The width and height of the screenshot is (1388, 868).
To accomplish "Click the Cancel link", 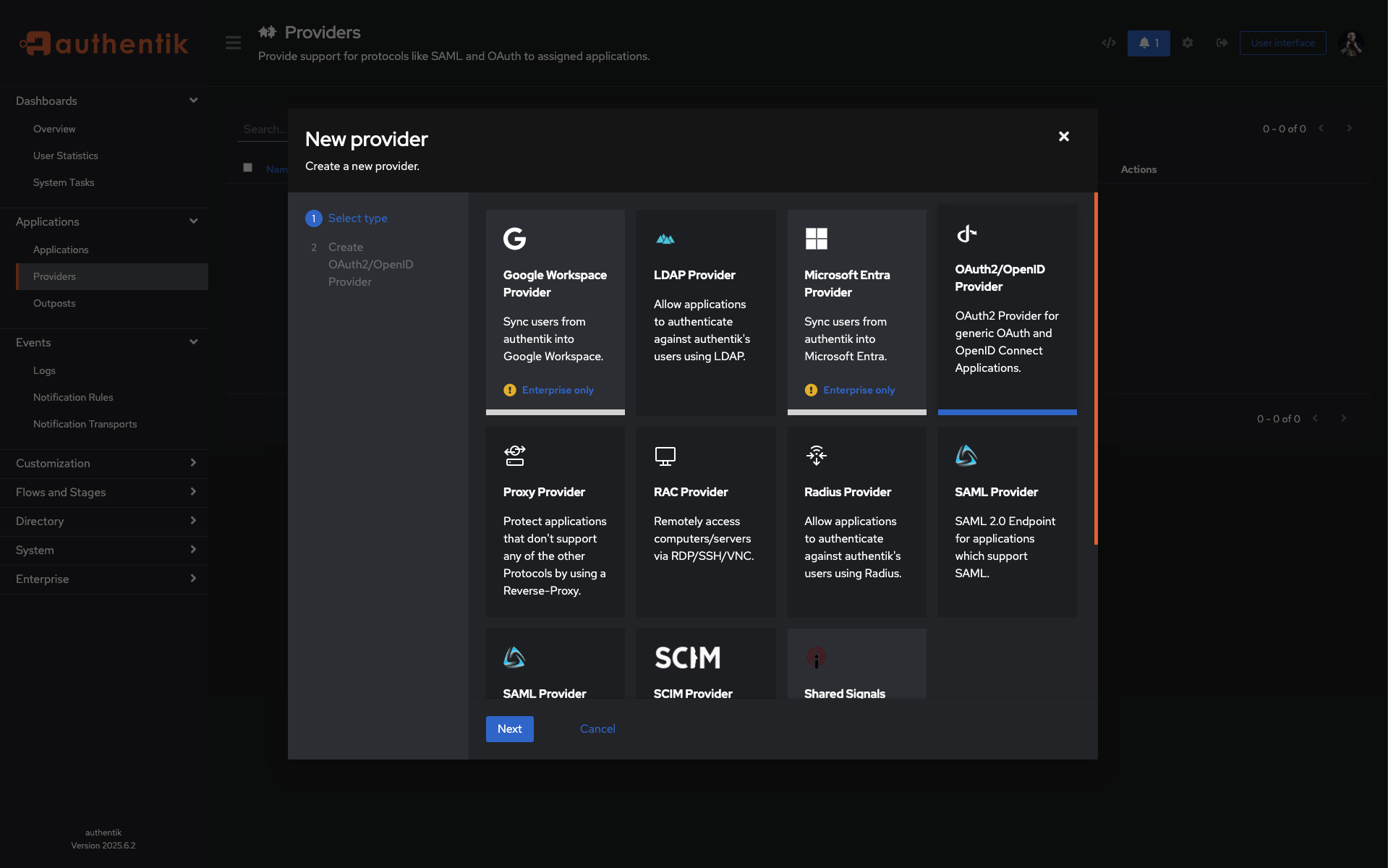I will 597,729.
